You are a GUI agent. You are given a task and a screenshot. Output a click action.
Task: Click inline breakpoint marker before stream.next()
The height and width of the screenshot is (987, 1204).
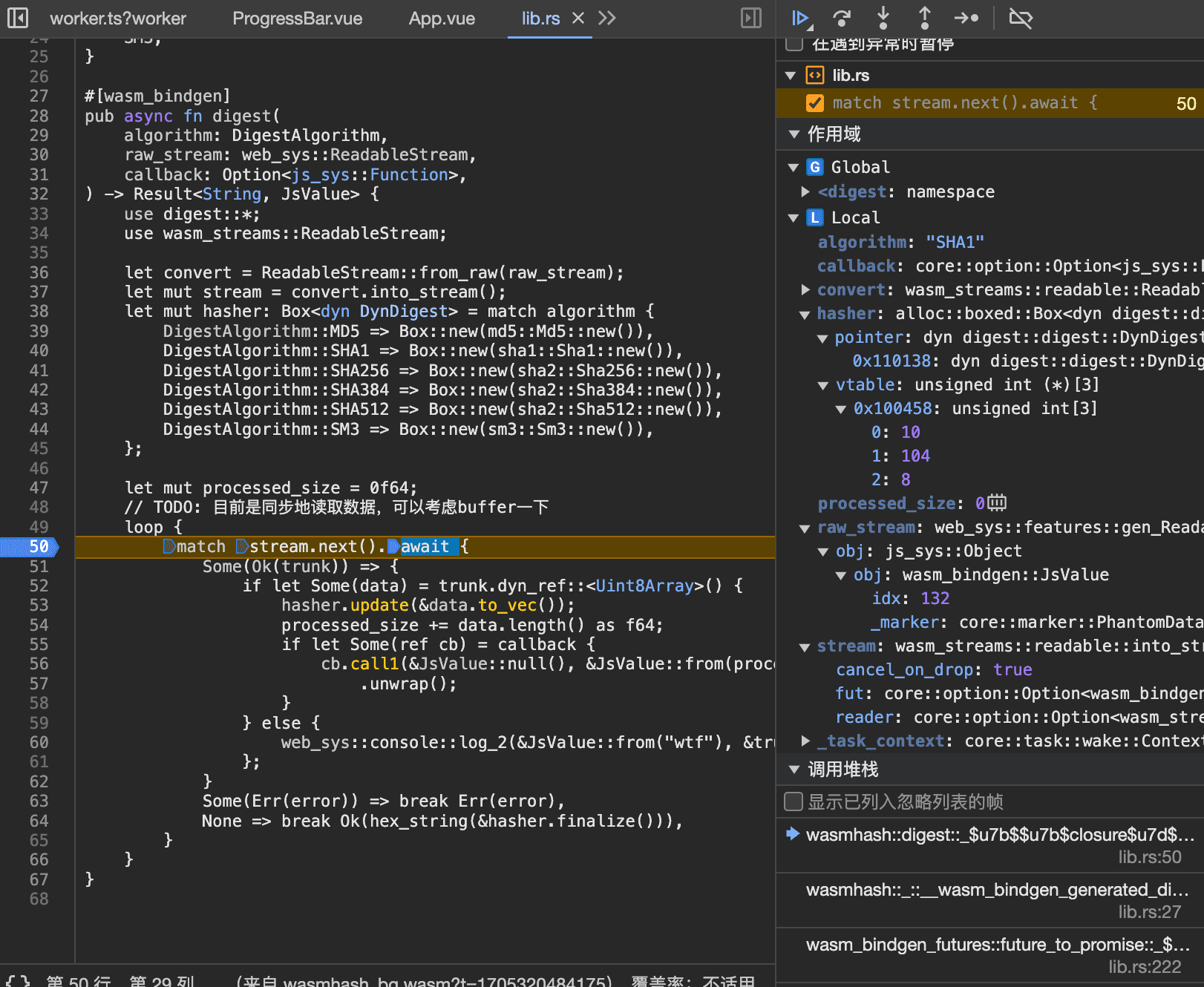(242, 547)
